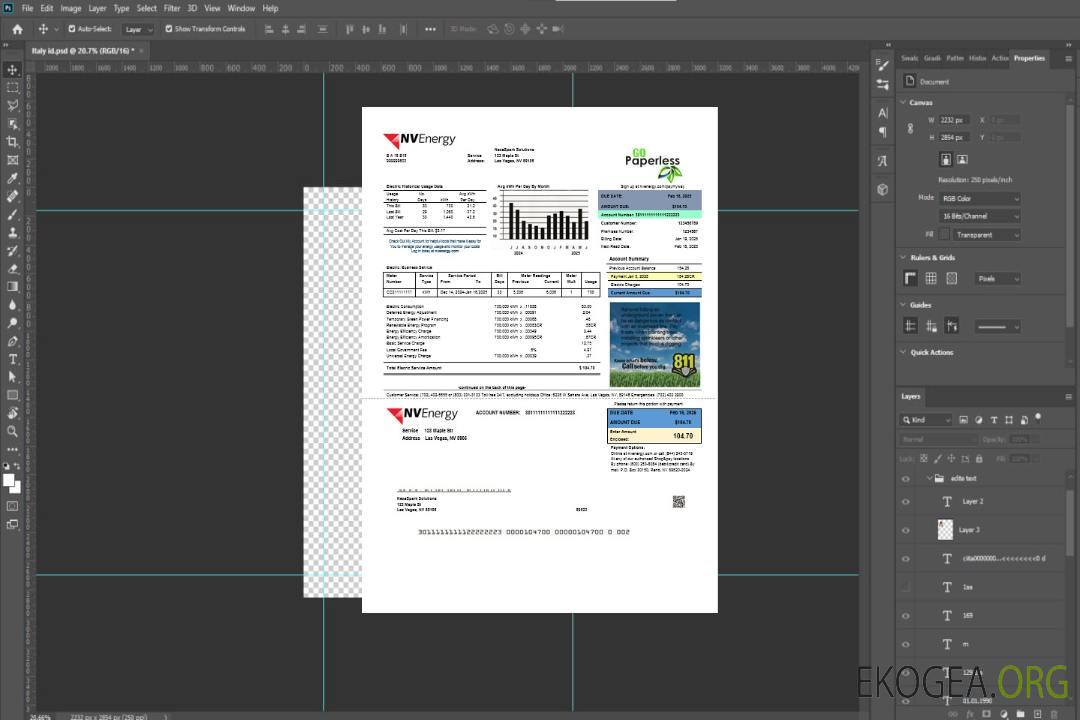Open the Brush Settings panel icon
The height and width of the screenshot is (720, 1080).
tap(883, 65)
